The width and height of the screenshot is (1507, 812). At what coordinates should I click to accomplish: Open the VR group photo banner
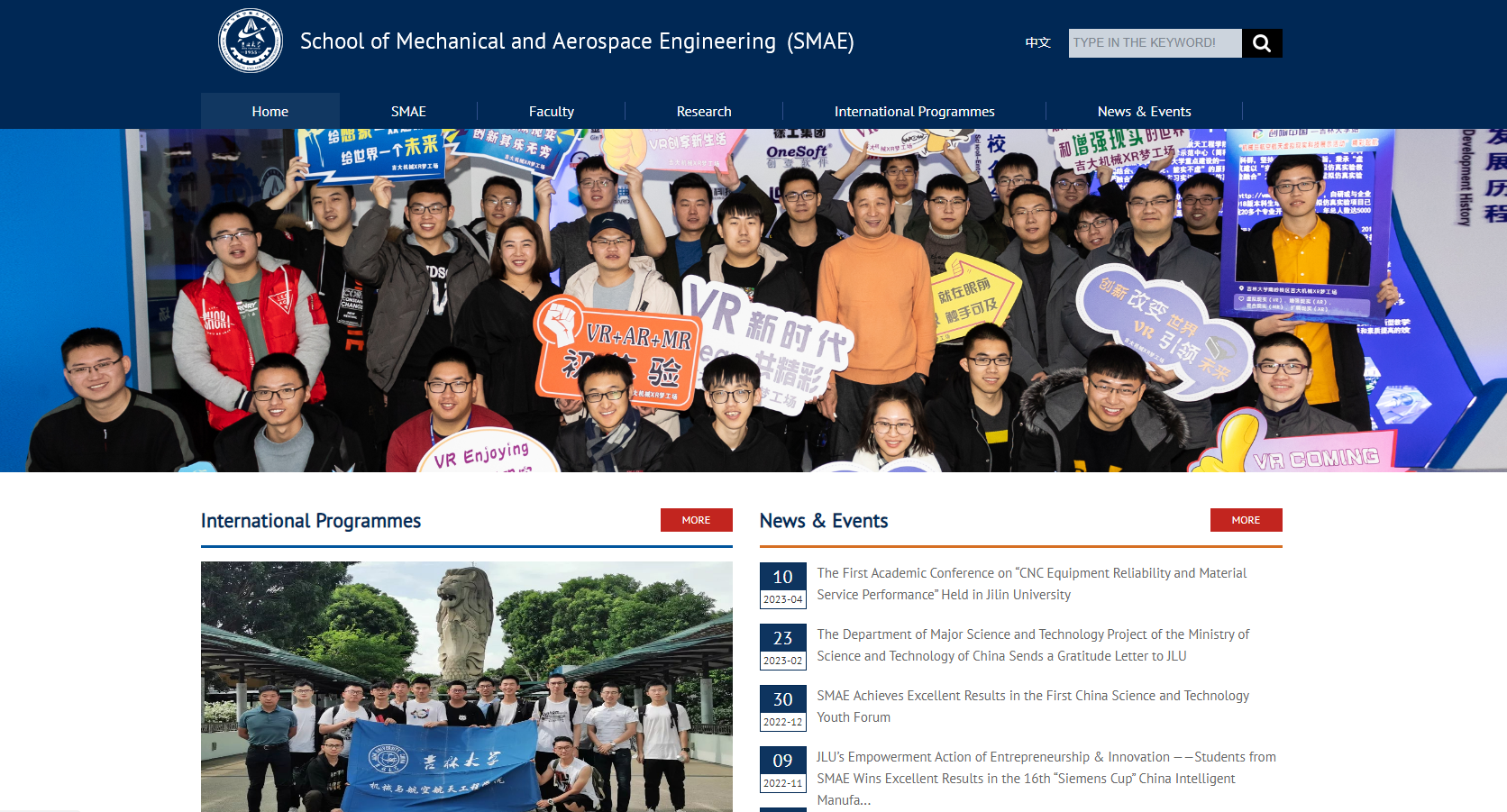coord(753,300)
